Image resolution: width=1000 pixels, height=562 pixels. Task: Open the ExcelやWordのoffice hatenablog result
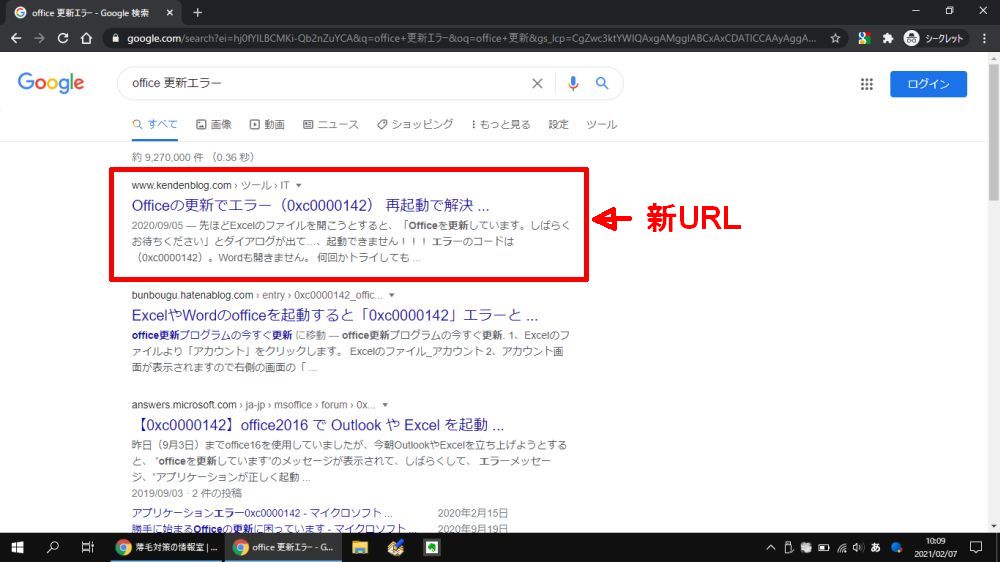point(335,315)
